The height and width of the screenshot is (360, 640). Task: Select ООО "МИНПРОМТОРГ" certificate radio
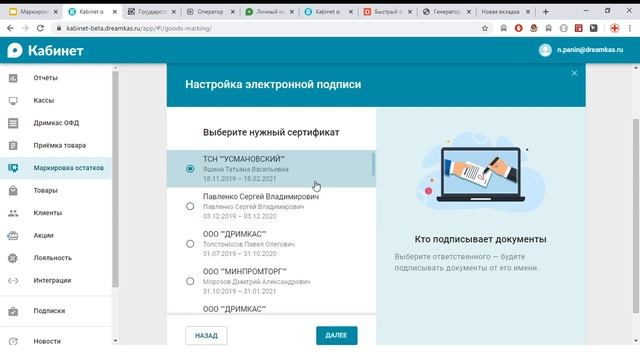(190, 281)
